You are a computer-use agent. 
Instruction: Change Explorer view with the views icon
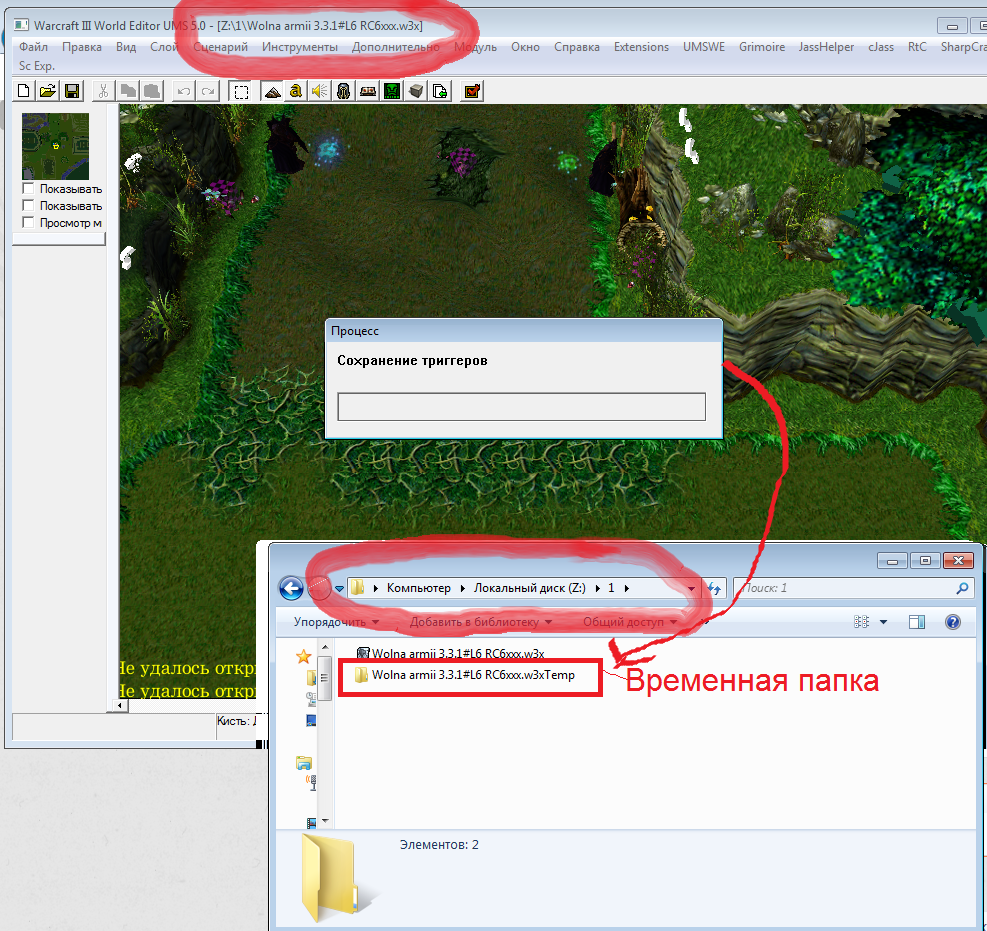(861, 622)
